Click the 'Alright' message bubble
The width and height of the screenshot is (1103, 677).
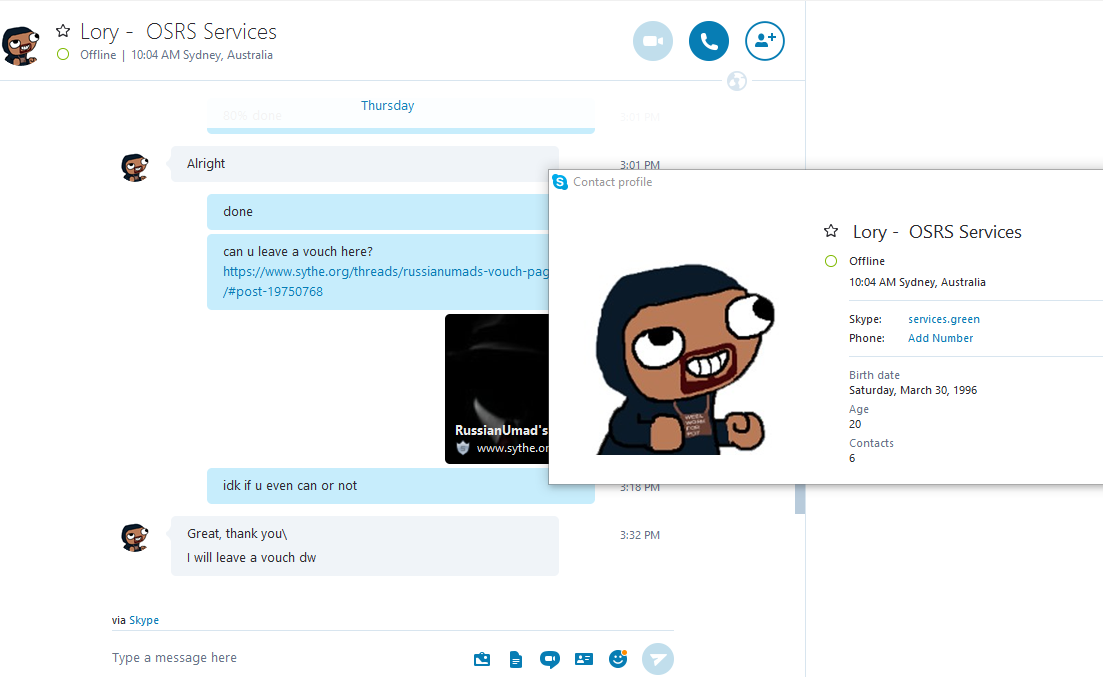(x=364, y=164)
